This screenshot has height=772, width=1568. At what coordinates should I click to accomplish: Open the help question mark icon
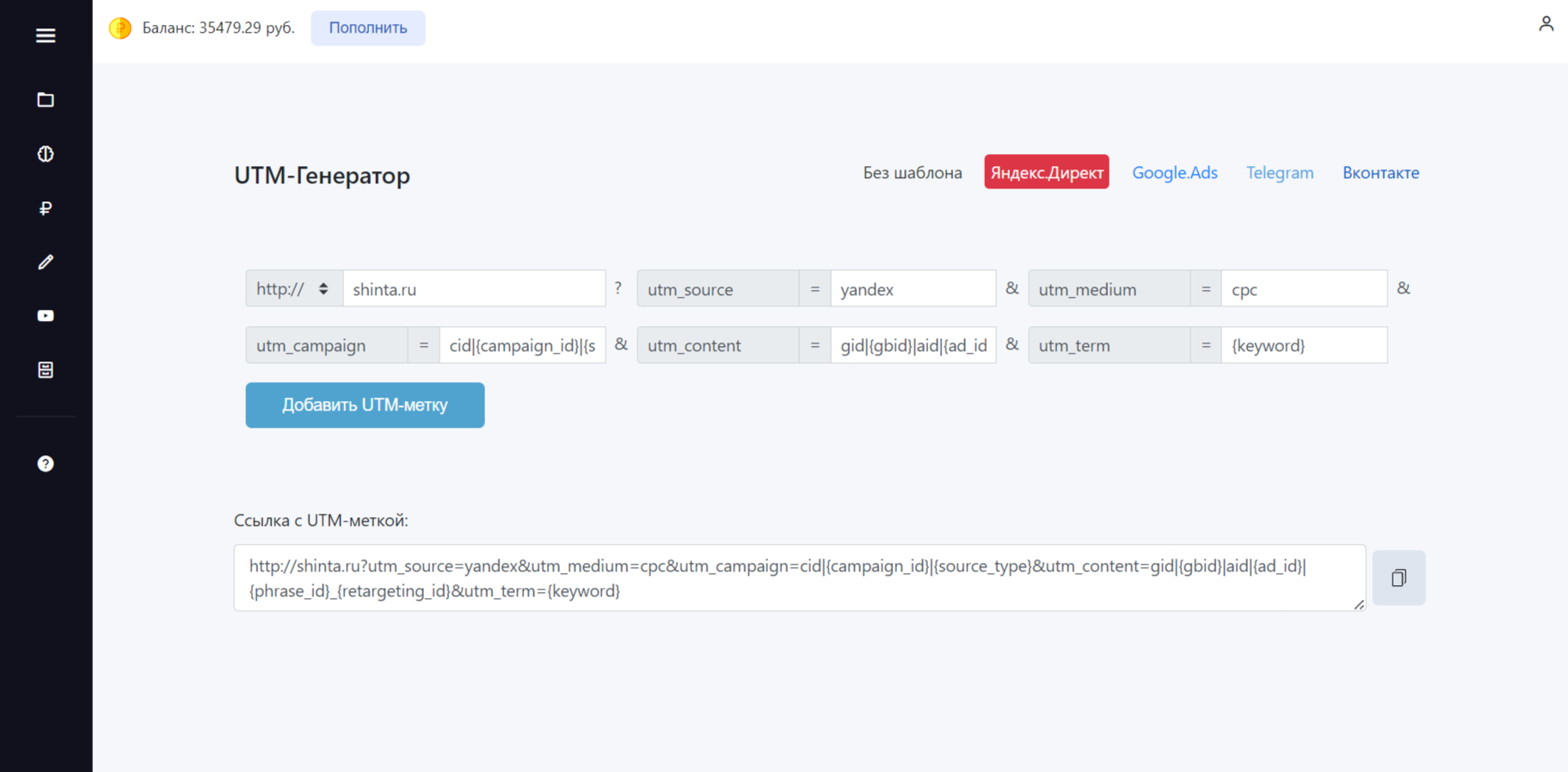click(x=46, y=464)
